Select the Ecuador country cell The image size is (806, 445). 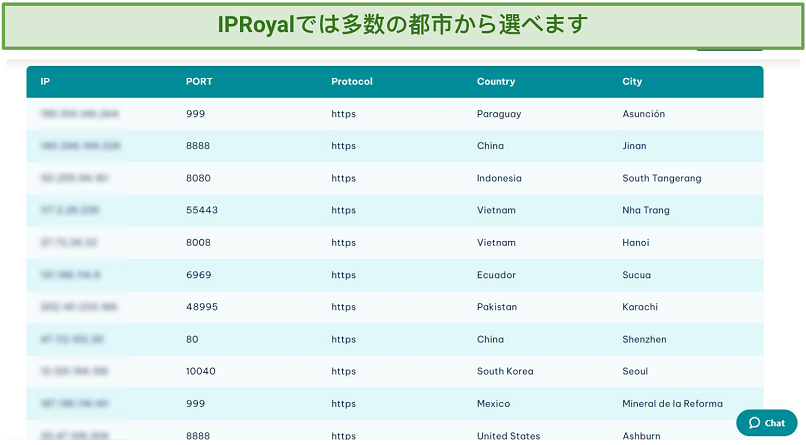[496, 274]
